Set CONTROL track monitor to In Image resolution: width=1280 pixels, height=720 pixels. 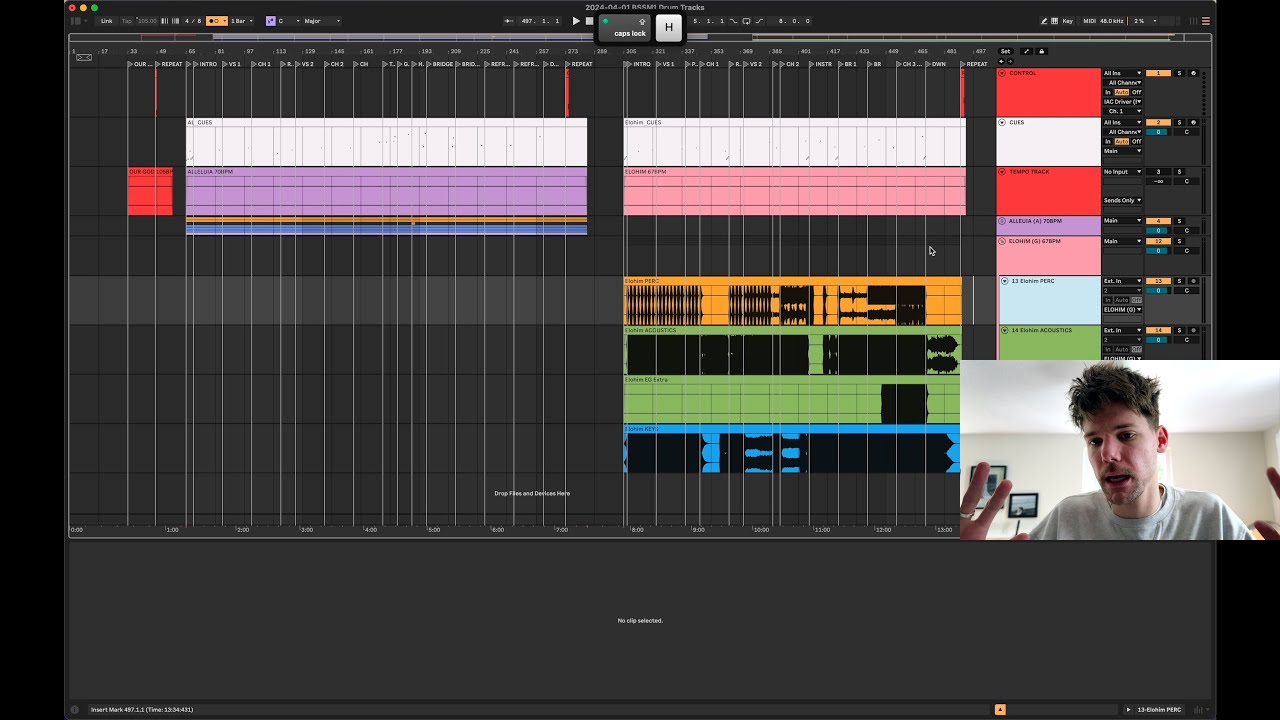[x=1108, y=92]
